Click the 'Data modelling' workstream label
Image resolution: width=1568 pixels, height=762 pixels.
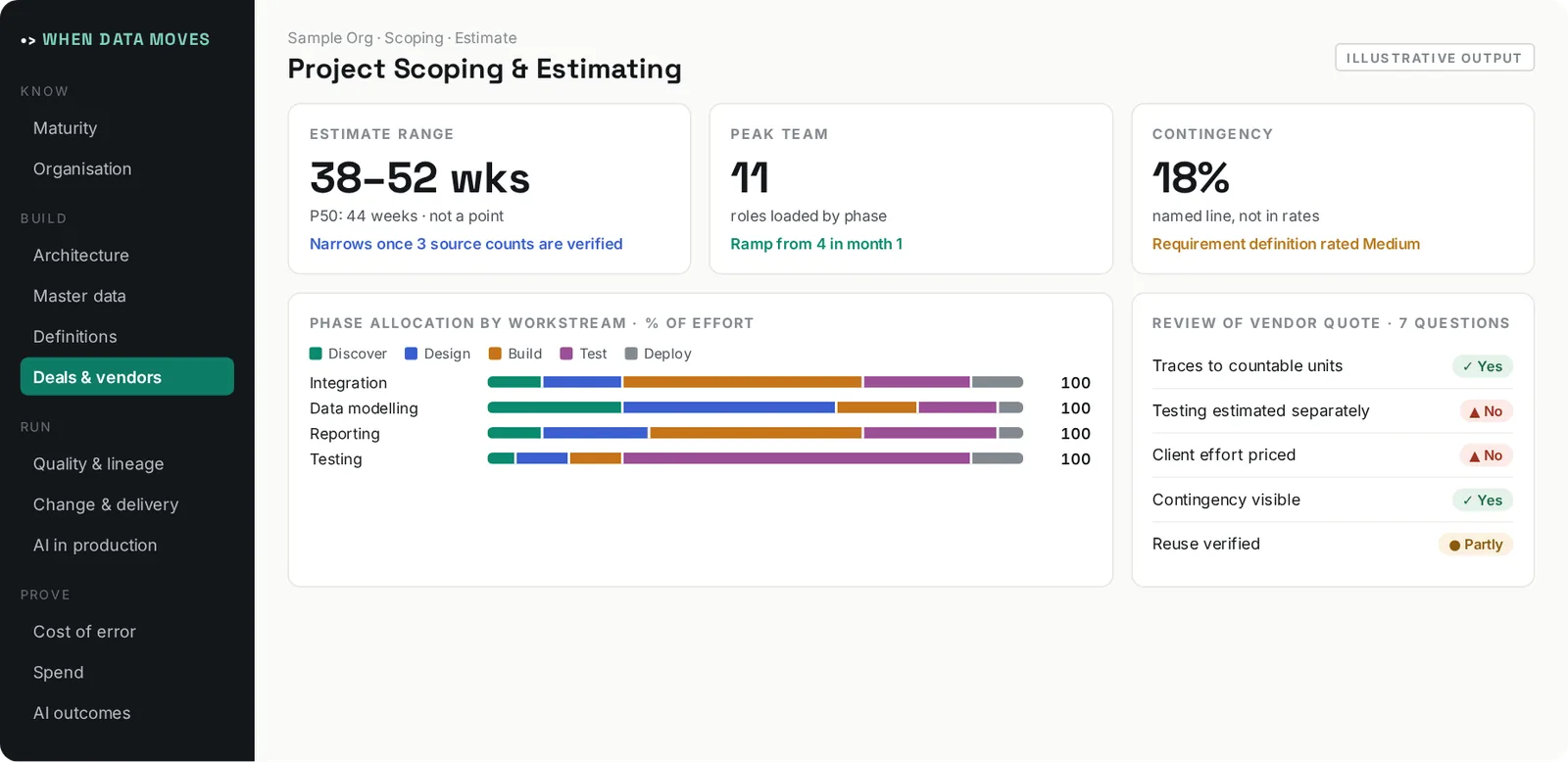(x=364, y=408)
